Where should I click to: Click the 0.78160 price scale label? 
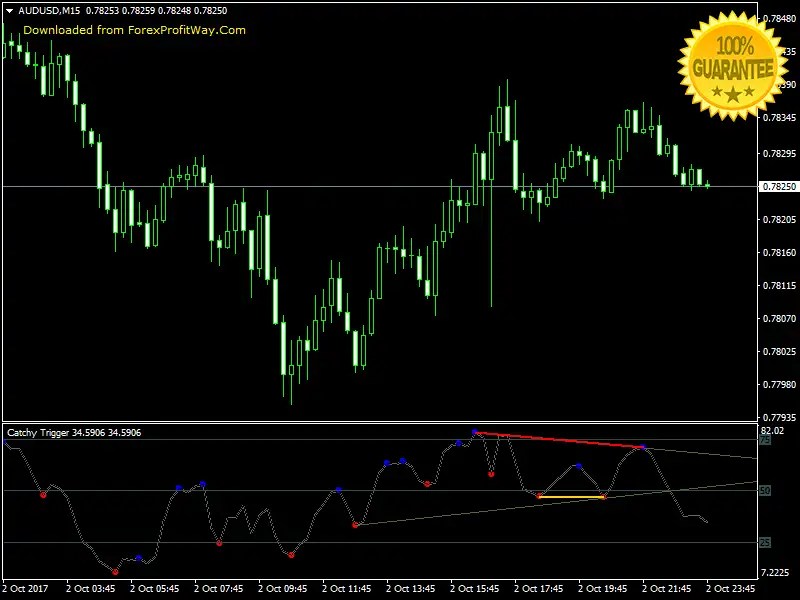click(779, 253)
